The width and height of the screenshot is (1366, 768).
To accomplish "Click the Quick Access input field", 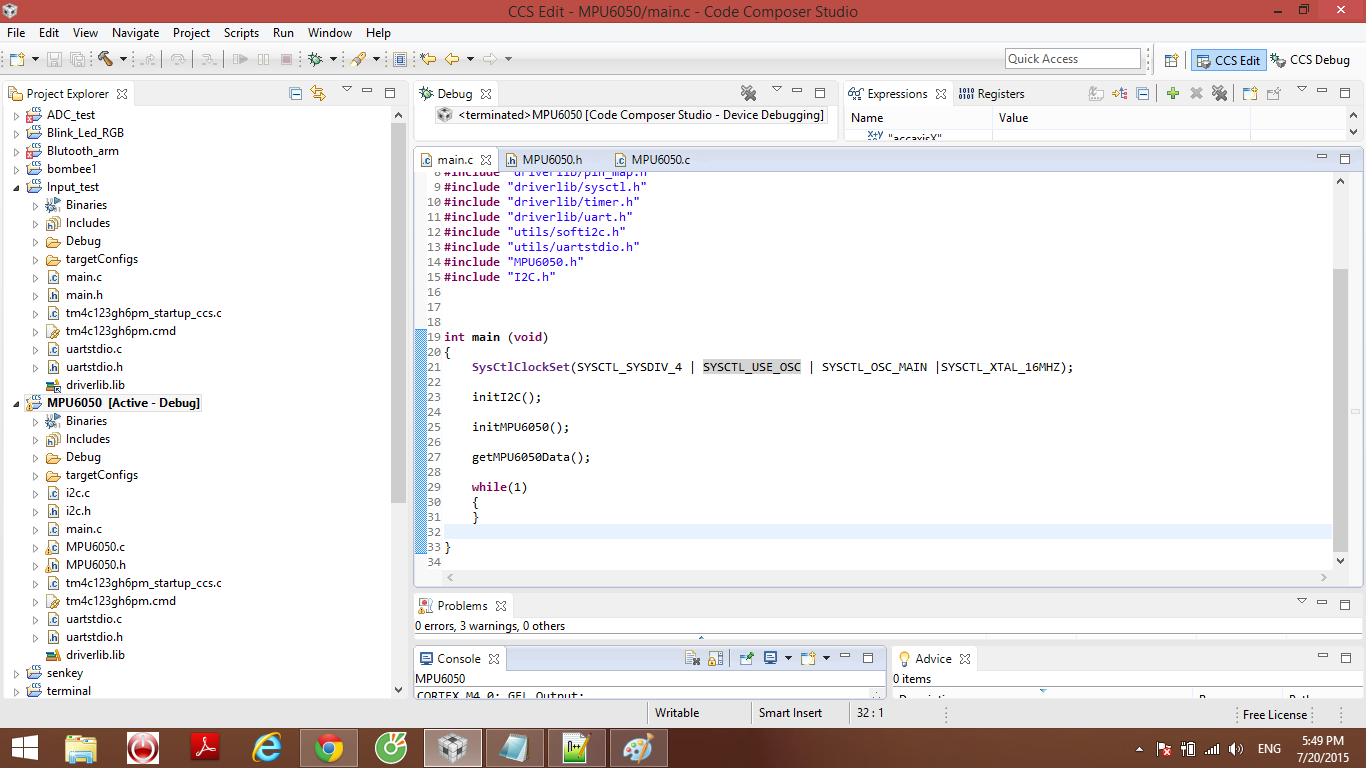I will pyautogui.click(x=1072, y=59).
